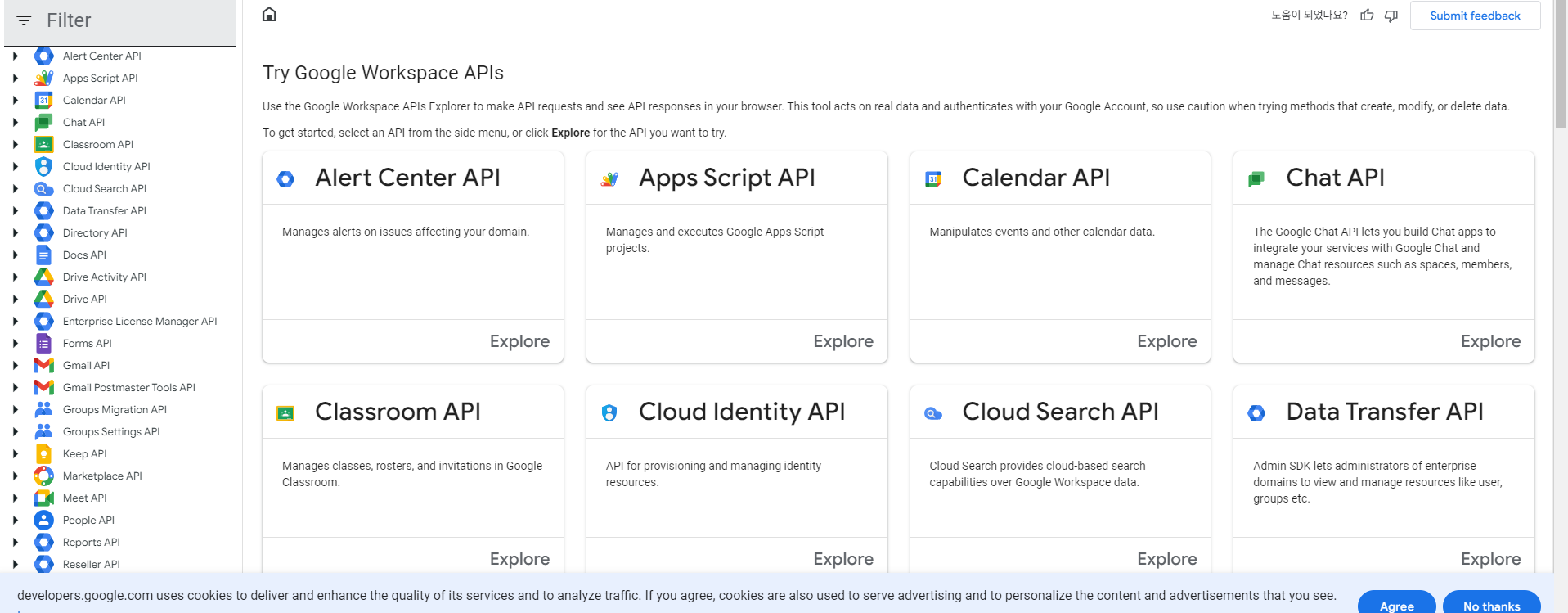
Task: Expand the Alert Center API tree node
Action: 15,56
